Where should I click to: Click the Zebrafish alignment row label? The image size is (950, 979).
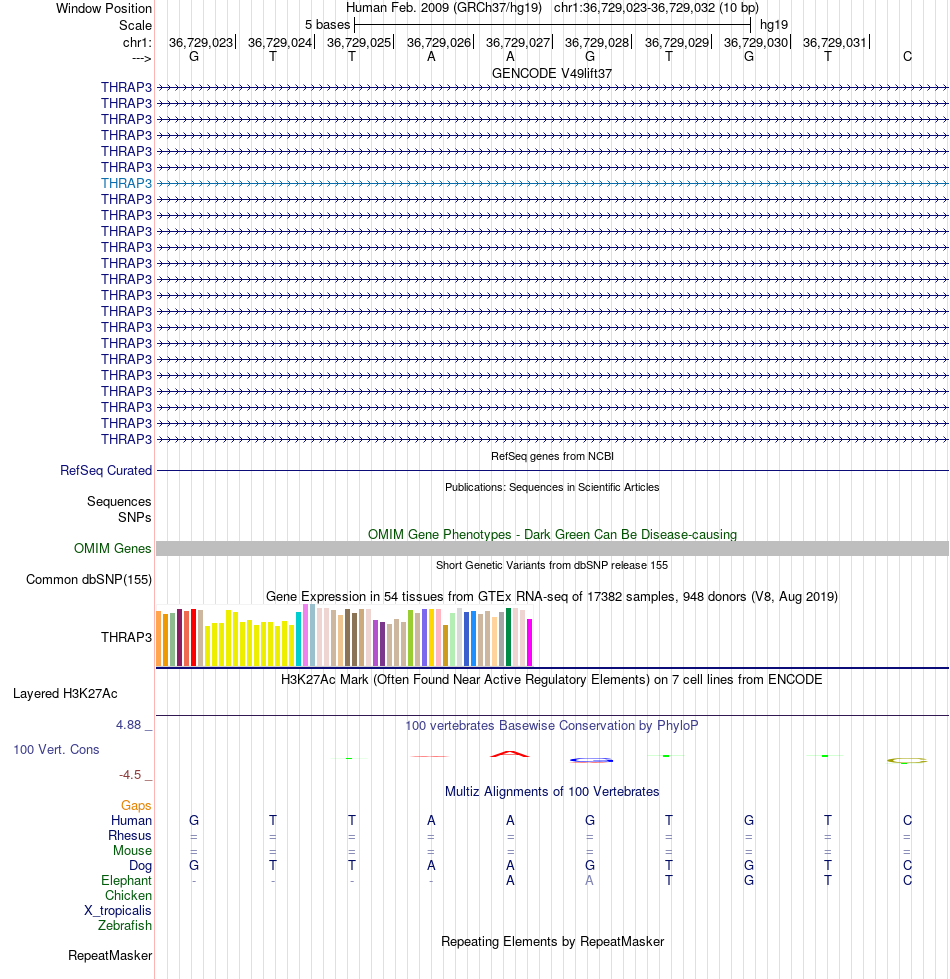point(125,925)
